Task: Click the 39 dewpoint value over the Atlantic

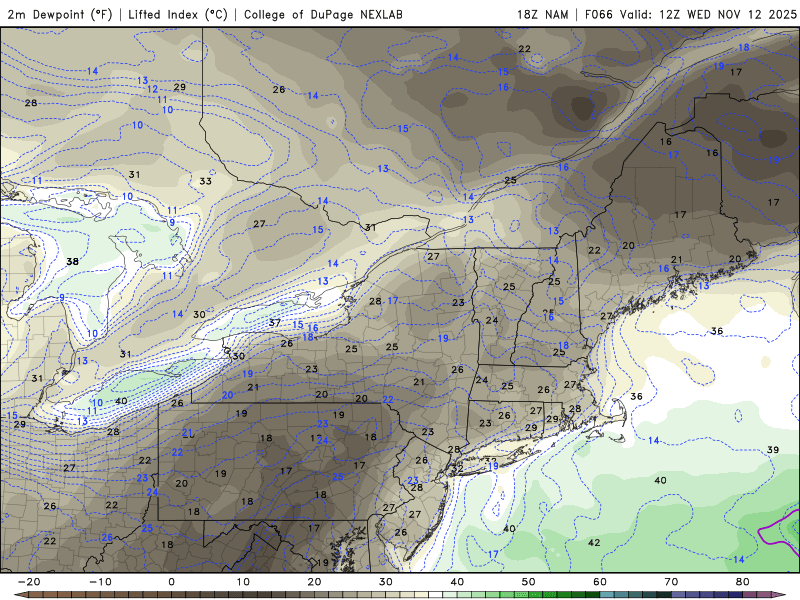Action: (x=773, y=449)
